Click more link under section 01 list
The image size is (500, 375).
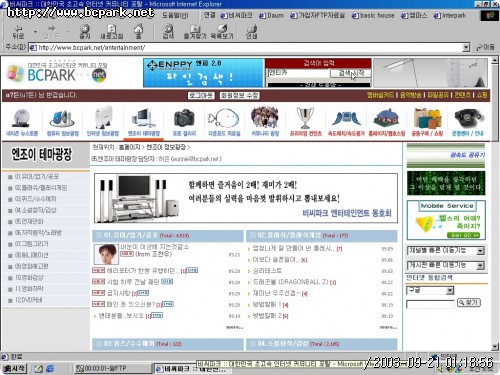(x=235, y=327)
